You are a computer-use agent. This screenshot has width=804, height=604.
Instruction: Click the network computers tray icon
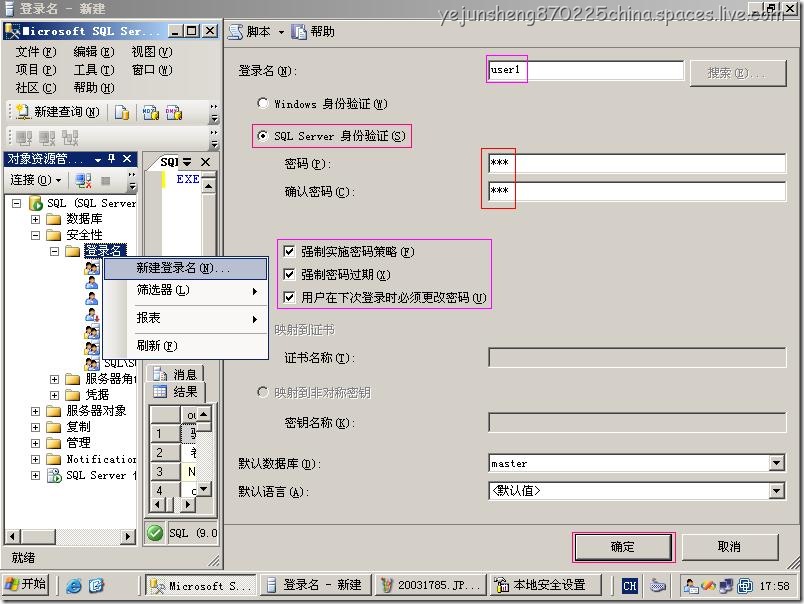pos(726,586)
